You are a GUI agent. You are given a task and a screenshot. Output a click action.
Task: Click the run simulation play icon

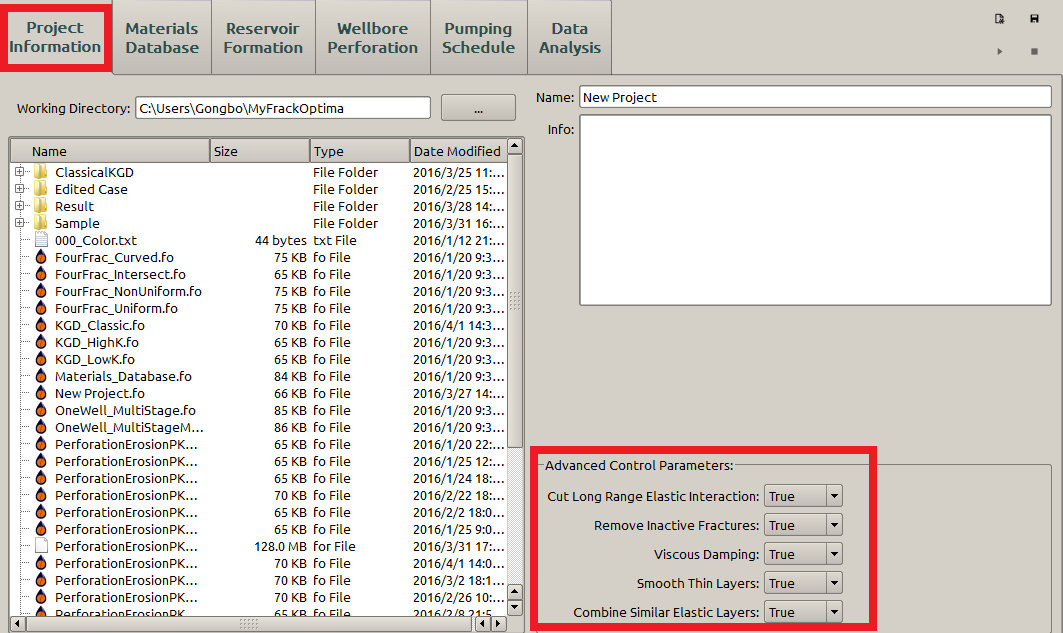(x=999, y=52)
